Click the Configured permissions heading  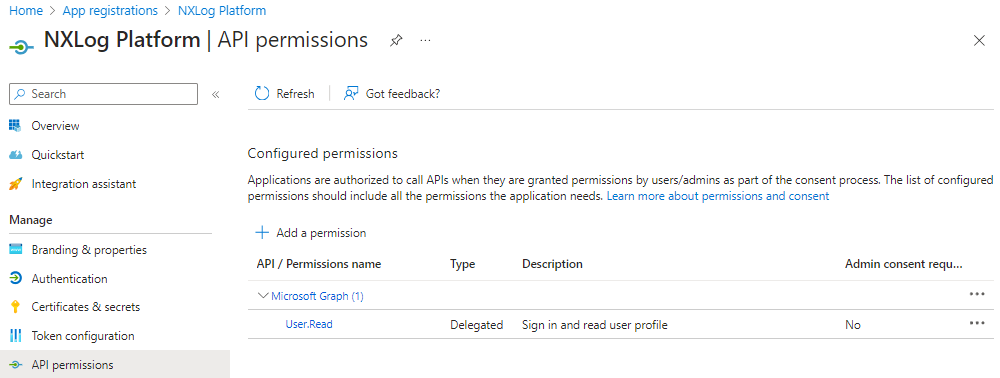click(323, 154)
